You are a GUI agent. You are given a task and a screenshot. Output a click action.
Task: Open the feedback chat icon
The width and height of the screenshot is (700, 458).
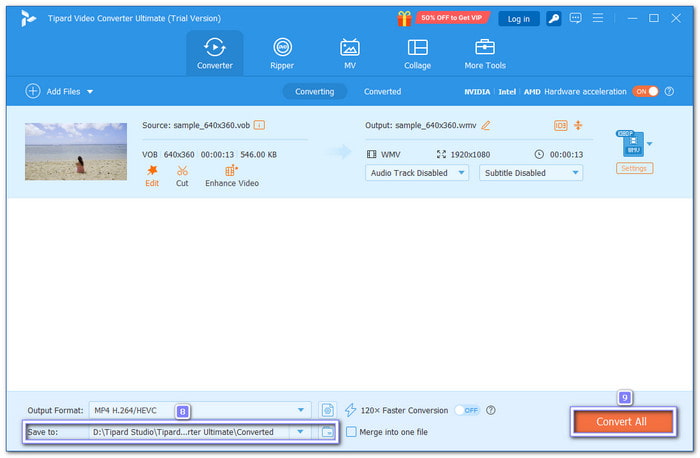[575, 18]
